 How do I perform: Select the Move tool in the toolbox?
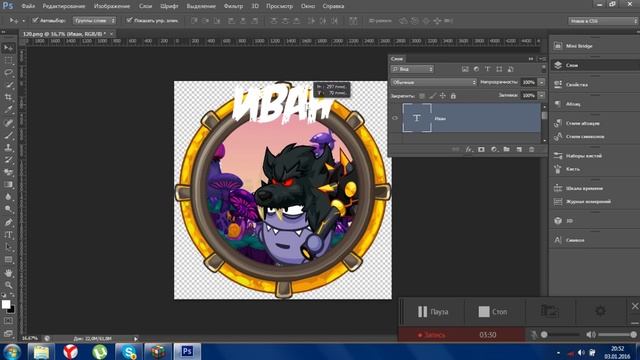click(x=8, y=48)
